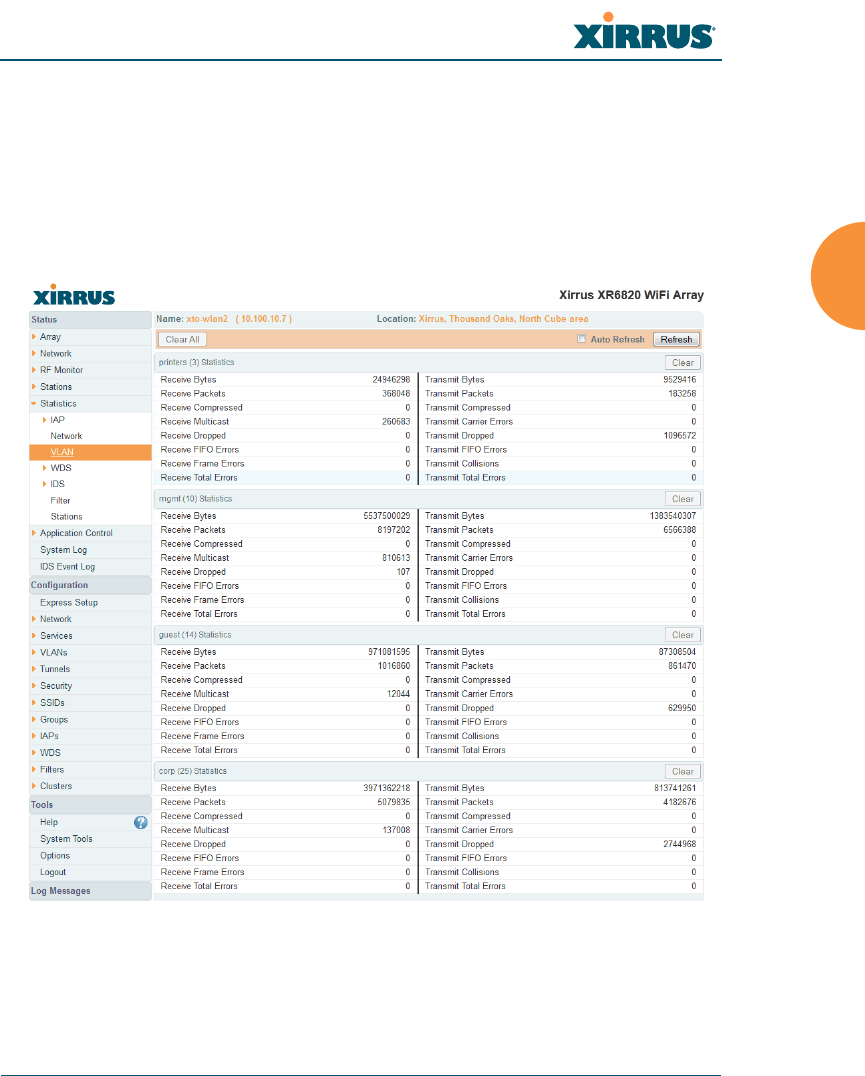Open Express Setup

pos(69,603)
